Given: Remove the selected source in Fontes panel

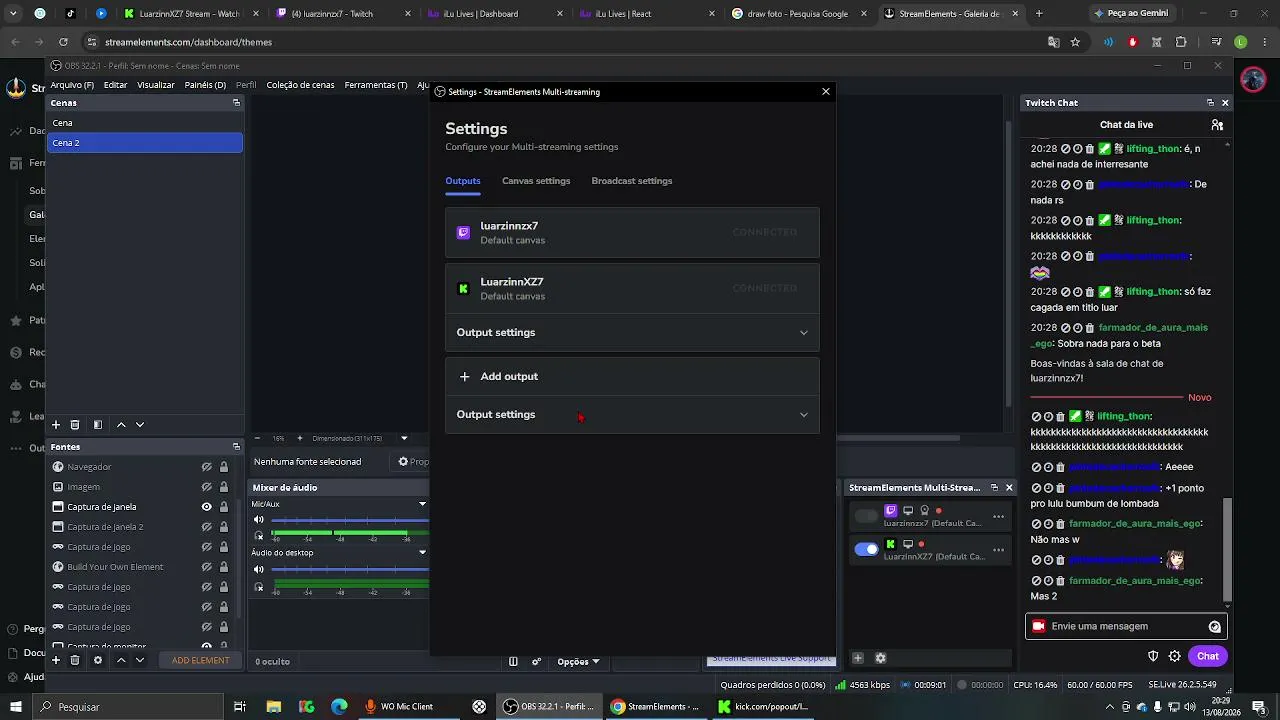Looking at the screenshot, I should 75,660.
